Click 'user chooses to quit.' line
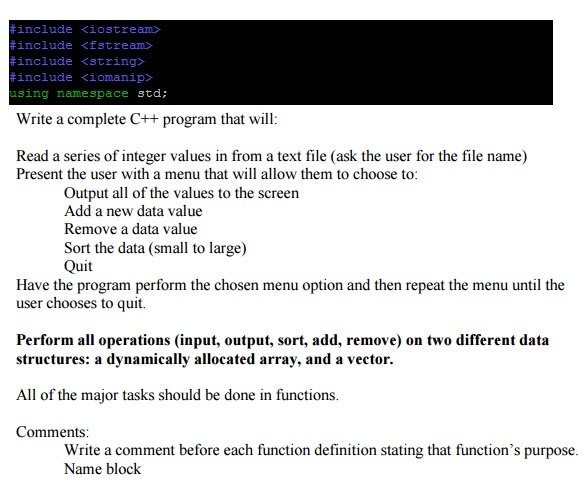Image resolution: width=588 pixels, height=487 pixels. point(81,303)
